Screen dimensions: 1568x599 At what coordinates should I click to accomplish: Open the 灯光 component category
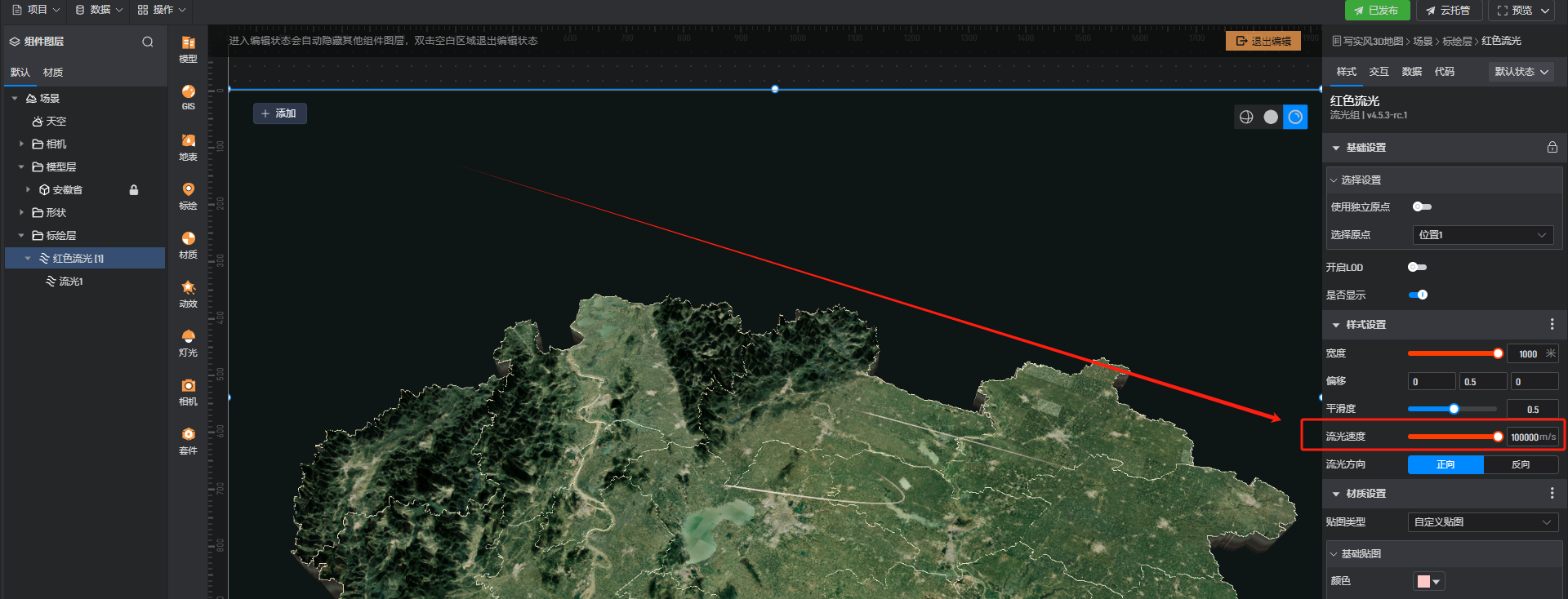[x=188, y=343]
